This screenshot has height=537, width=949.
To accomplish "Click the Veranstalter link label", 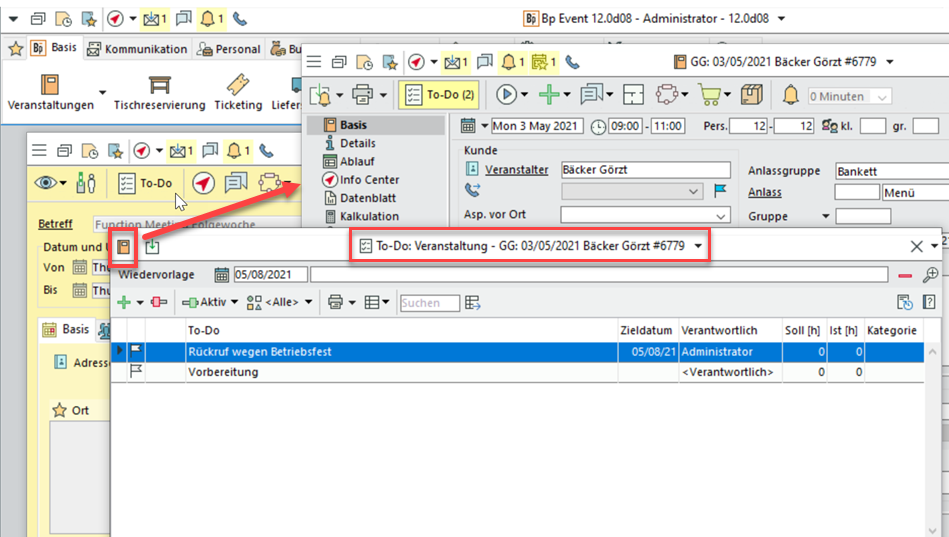I will click(x=516, y=170).
